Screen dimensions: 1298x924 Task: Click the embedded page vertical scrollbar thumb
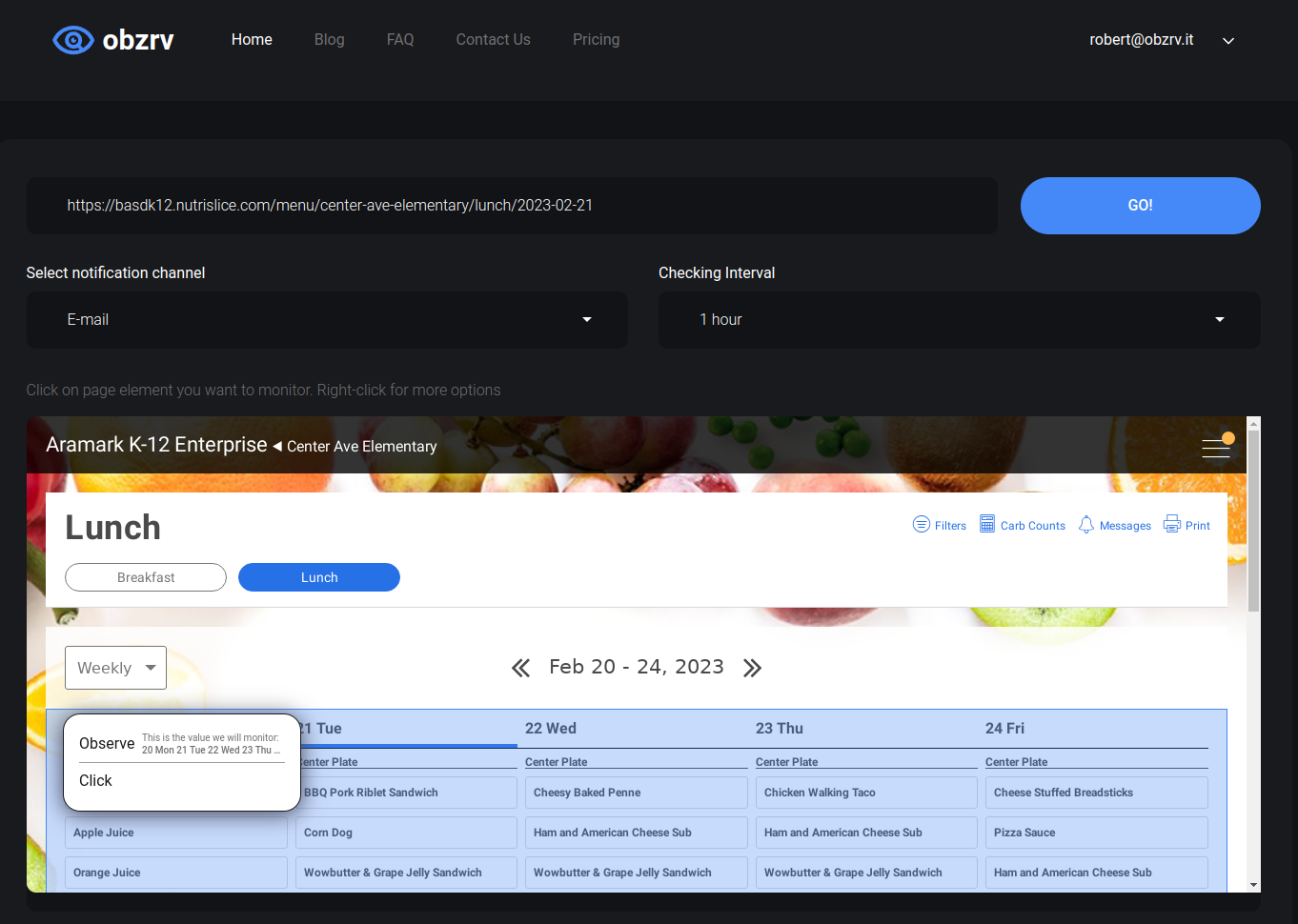(1254, 520)
